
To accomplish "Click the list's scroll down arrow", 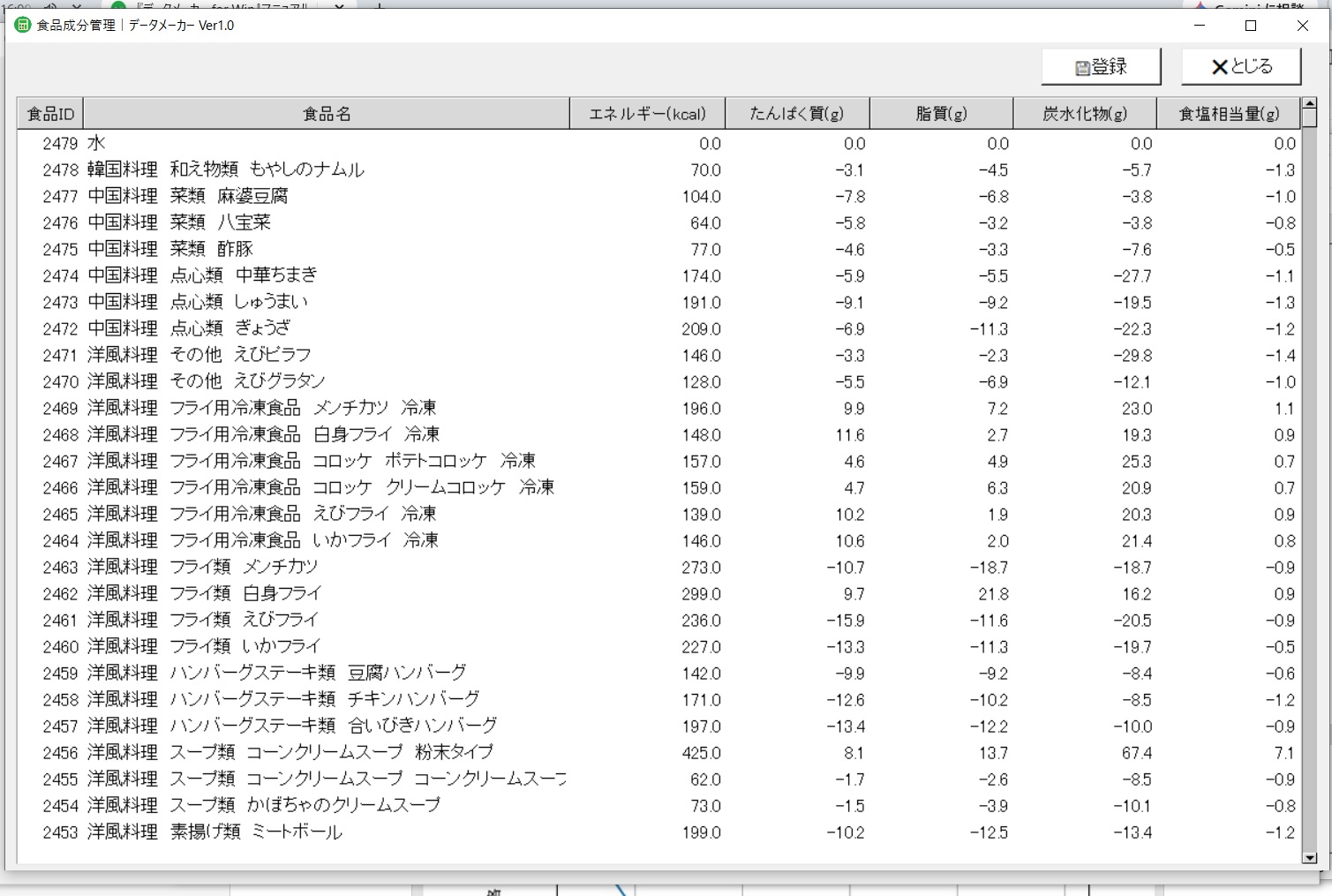I will (1310, 857).
